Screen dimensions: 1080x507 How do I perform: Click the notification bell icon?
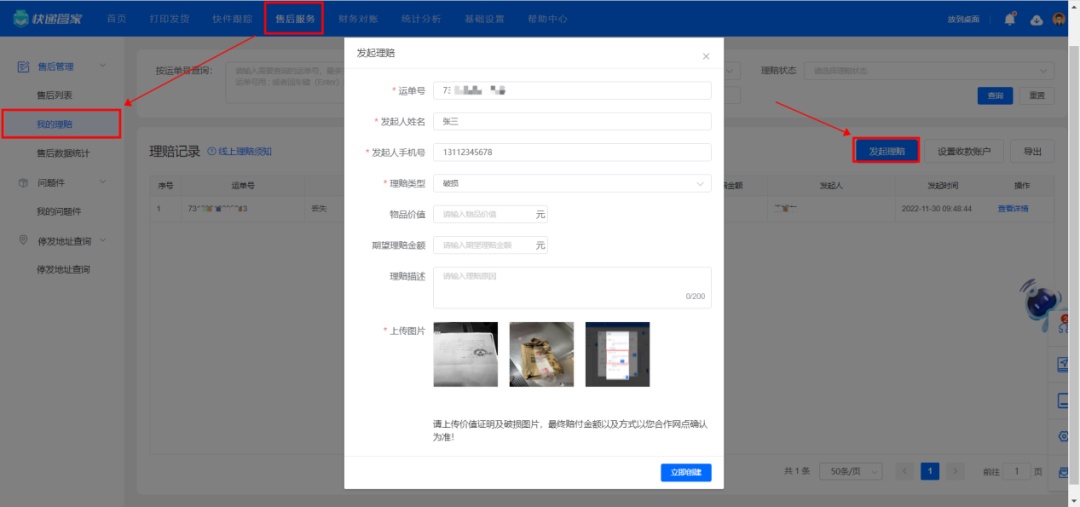(1009, 19)
